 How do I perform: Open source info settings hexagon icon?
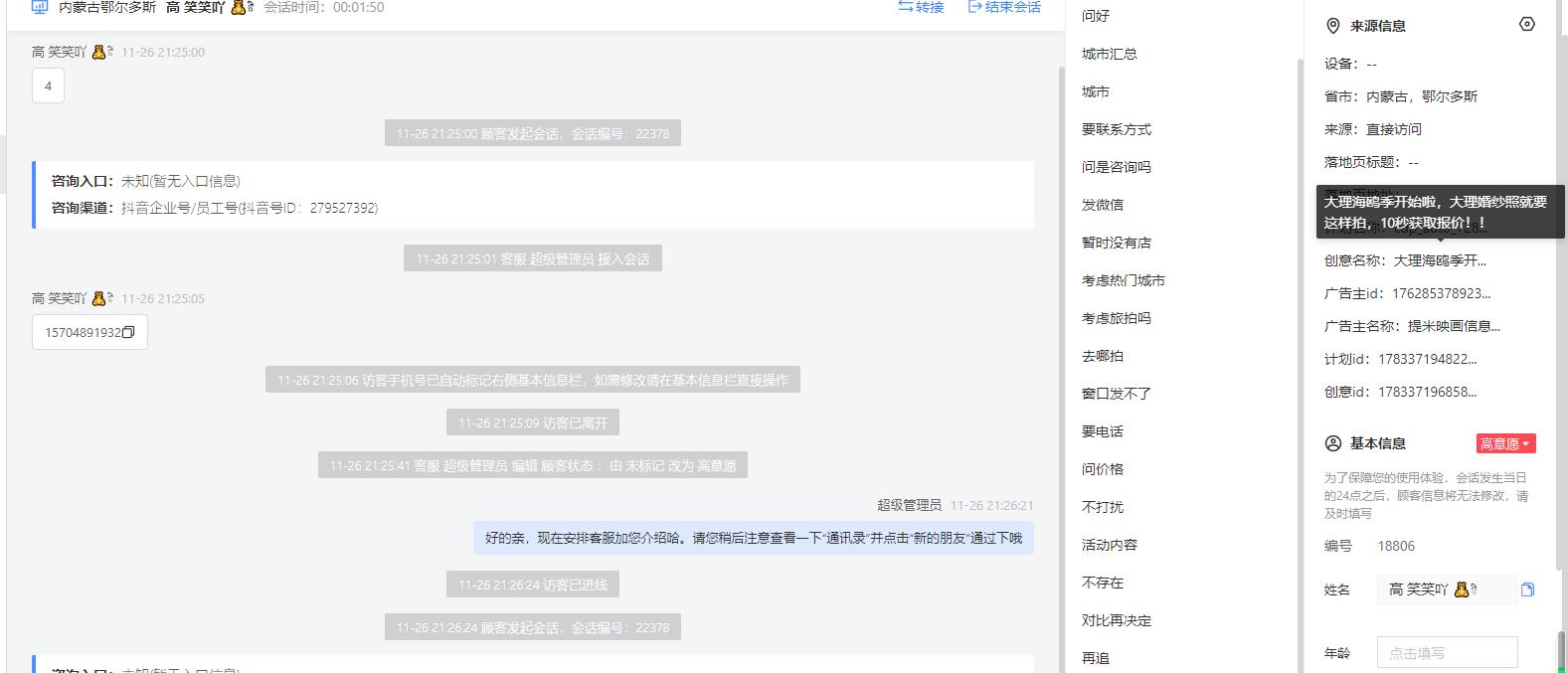(1527, 24)
